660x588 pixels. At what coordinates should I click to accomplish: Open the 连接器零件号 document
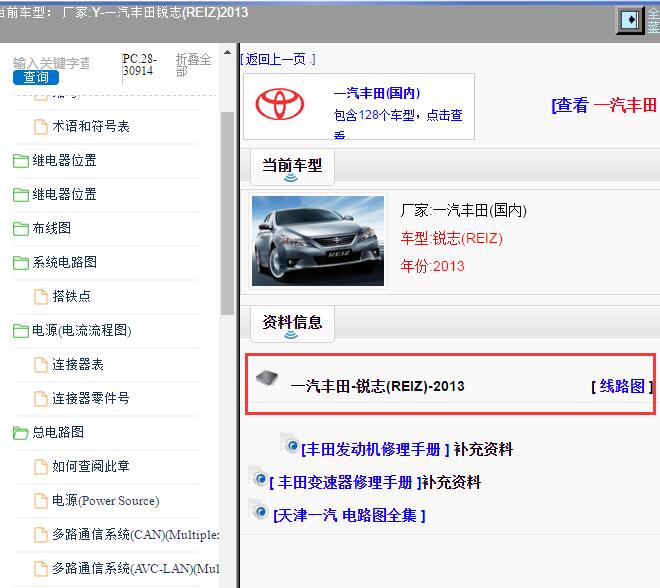pos(91,398)
